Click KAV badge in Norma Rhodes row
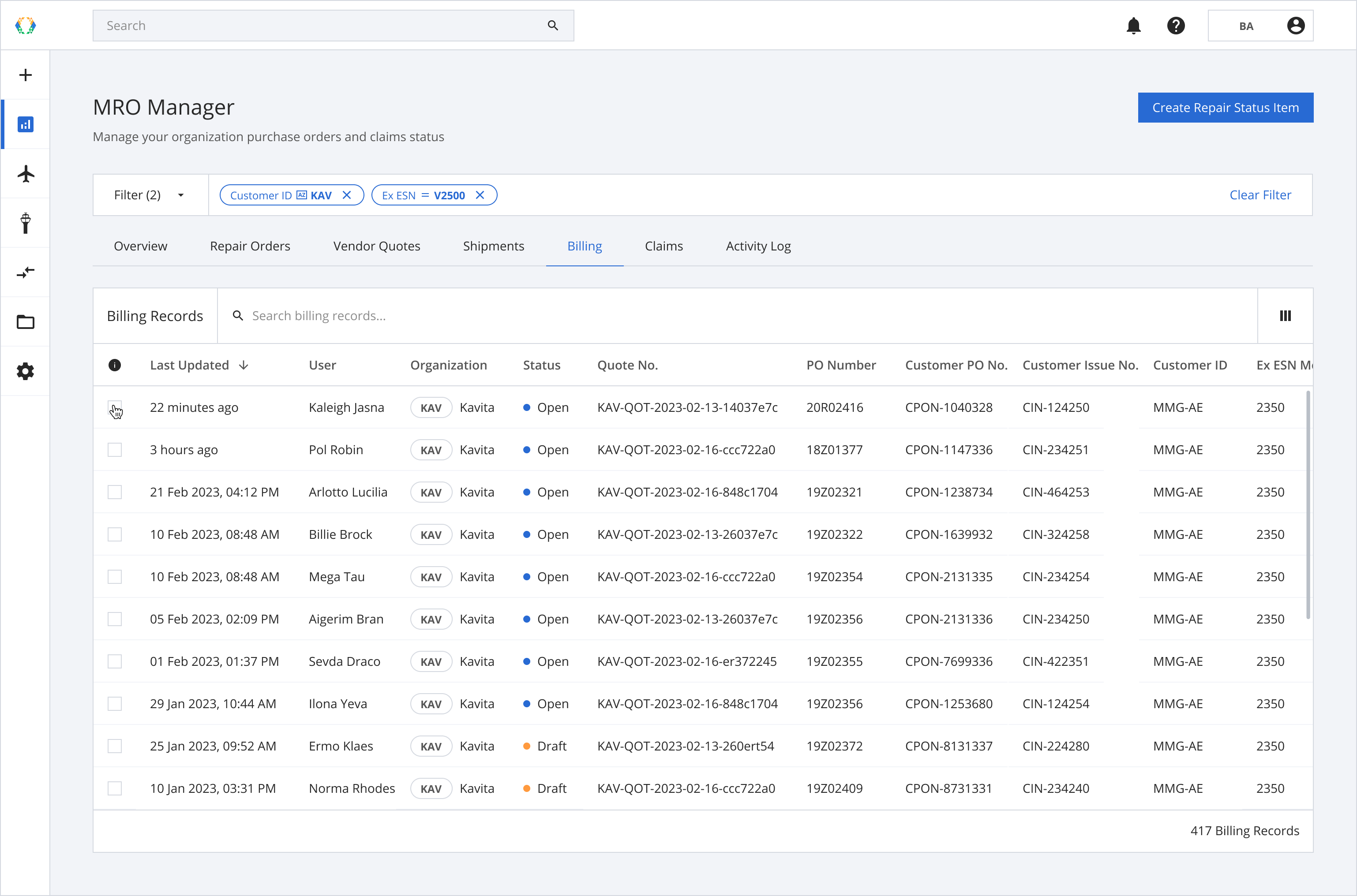 (431, 788)
